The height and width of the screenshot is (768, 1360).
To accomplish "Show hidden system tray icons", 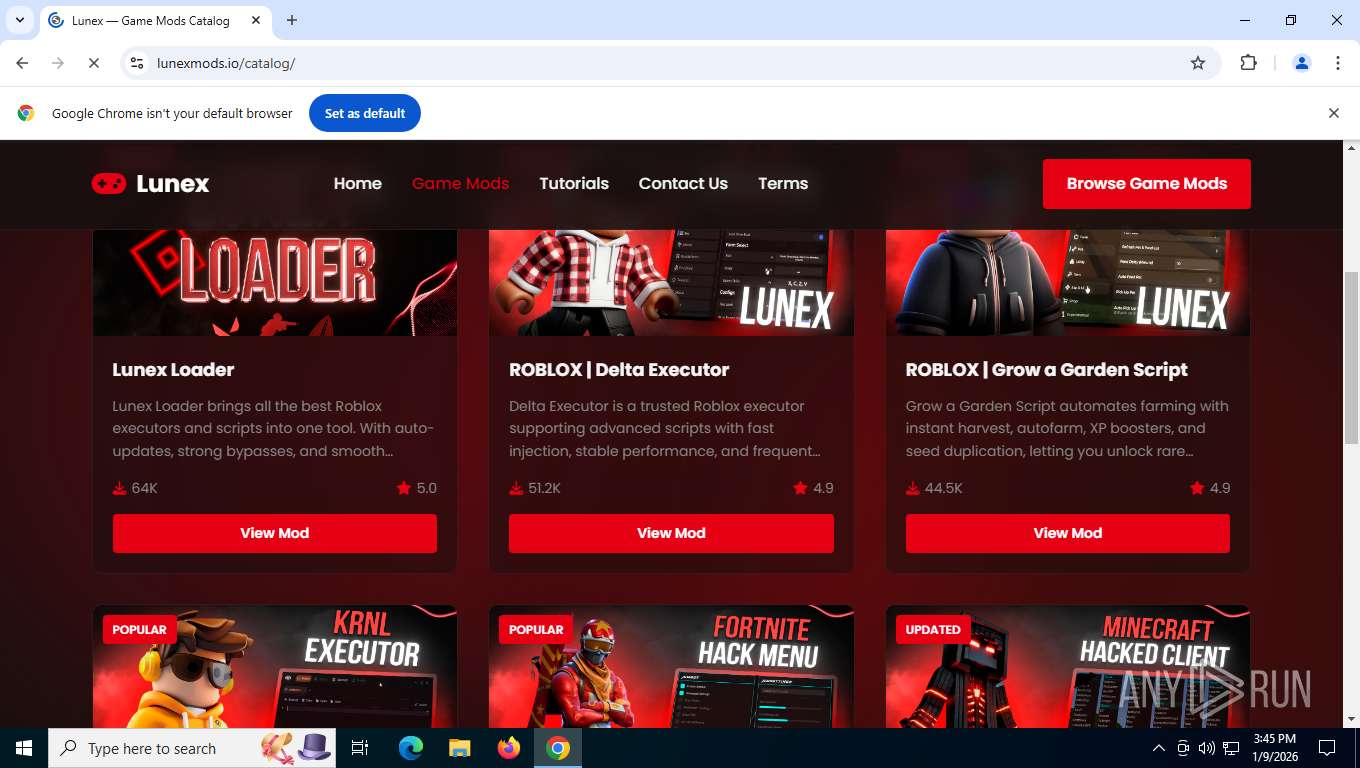I will [x=1158, y=748].
